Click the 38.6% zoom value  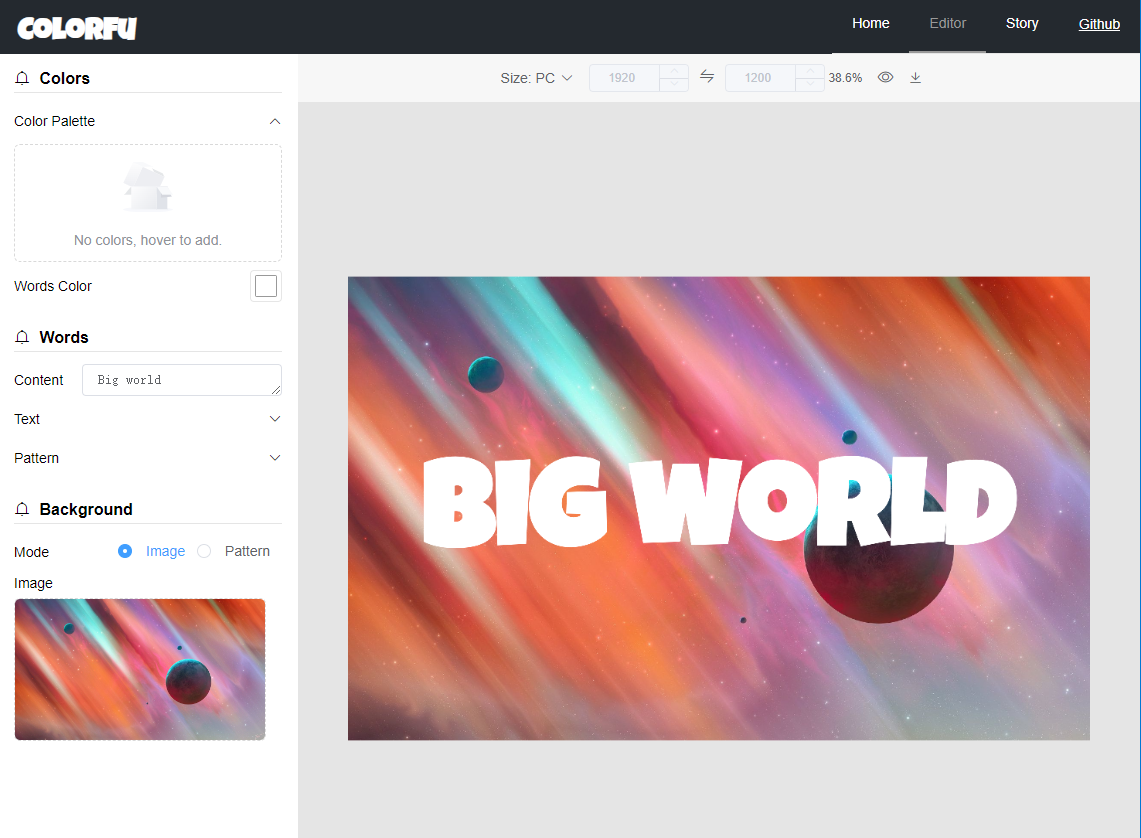pyautogui.click(x=845, y=78)
